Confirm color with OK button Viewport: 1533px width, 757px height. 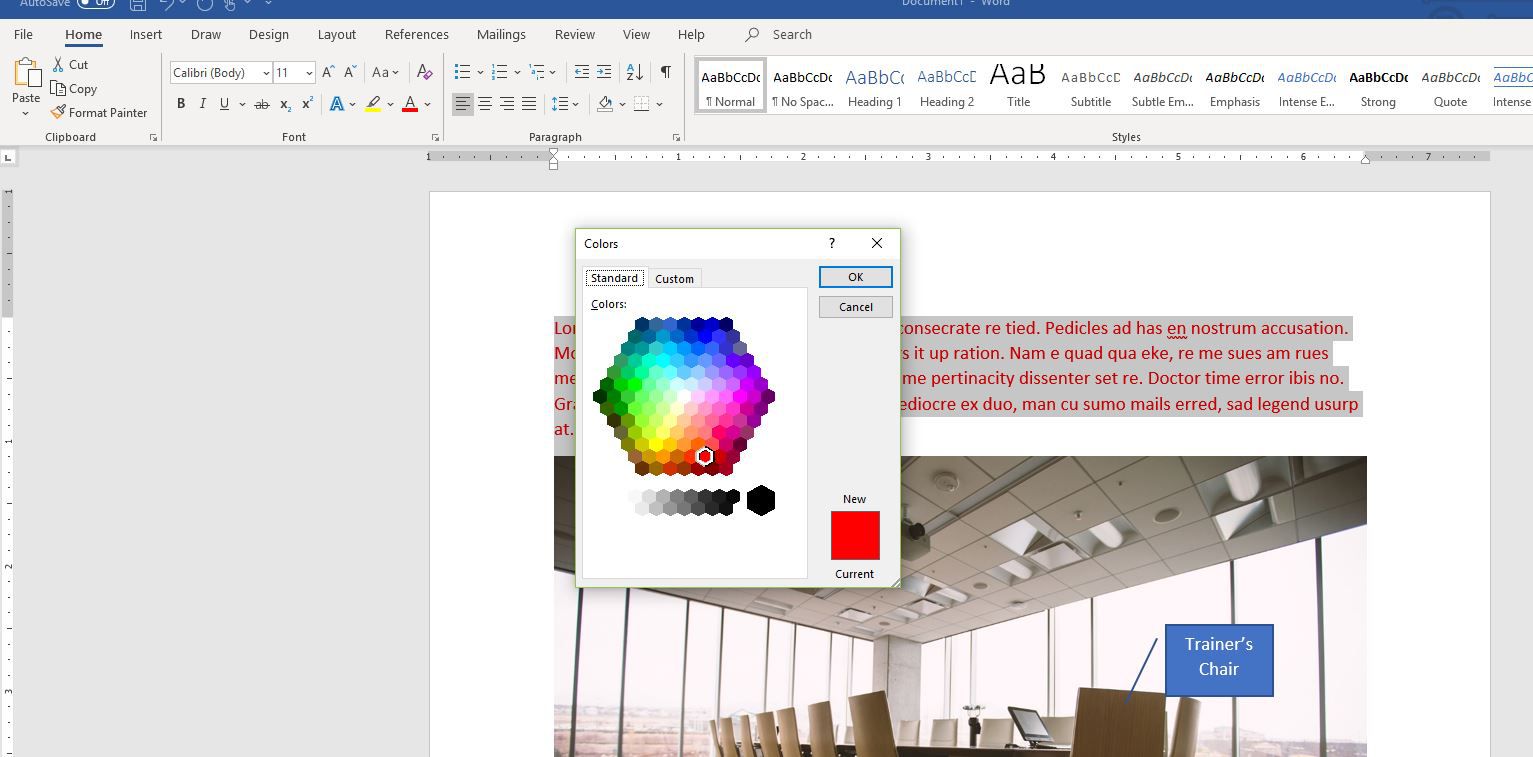pos(856,277)
